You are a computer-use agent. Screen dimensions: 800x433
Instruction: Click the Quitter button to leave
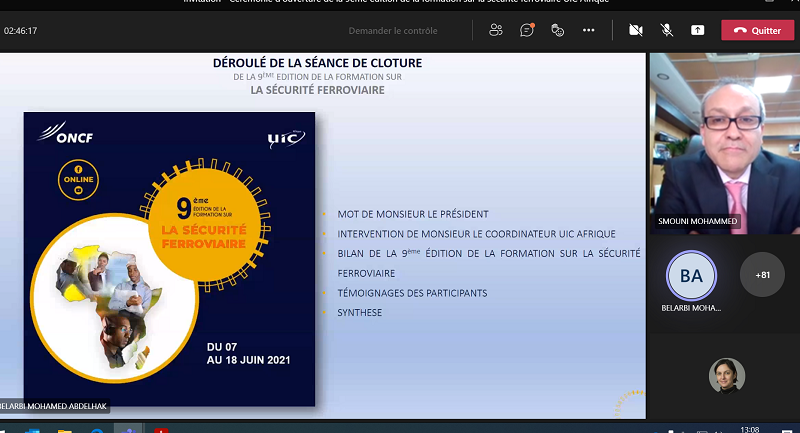click(758, 31)
